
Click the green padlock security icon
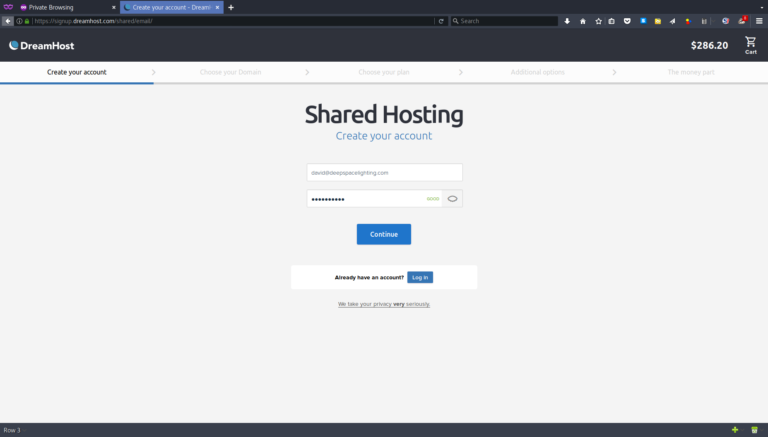tap(27, 21)
